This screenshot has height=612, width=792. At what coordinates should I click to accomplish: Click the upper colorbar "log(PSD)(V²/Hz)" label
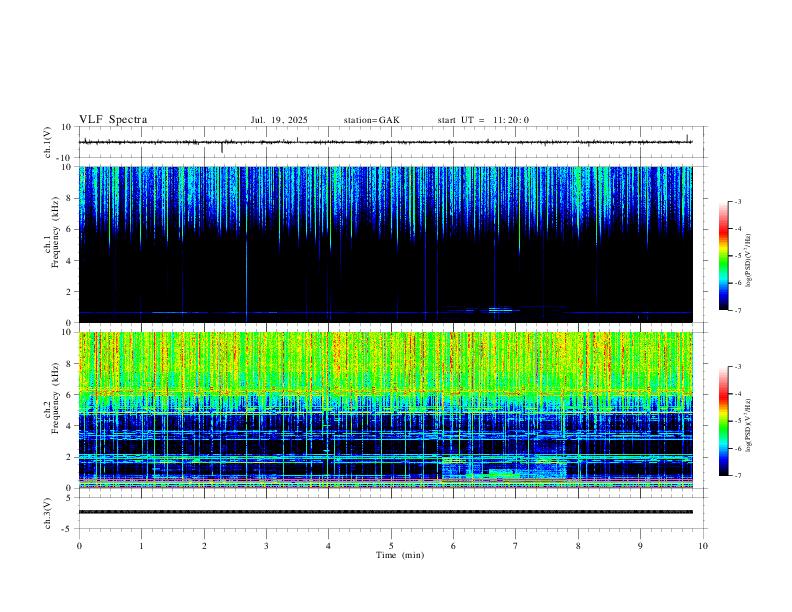click(x=749, y=261)
